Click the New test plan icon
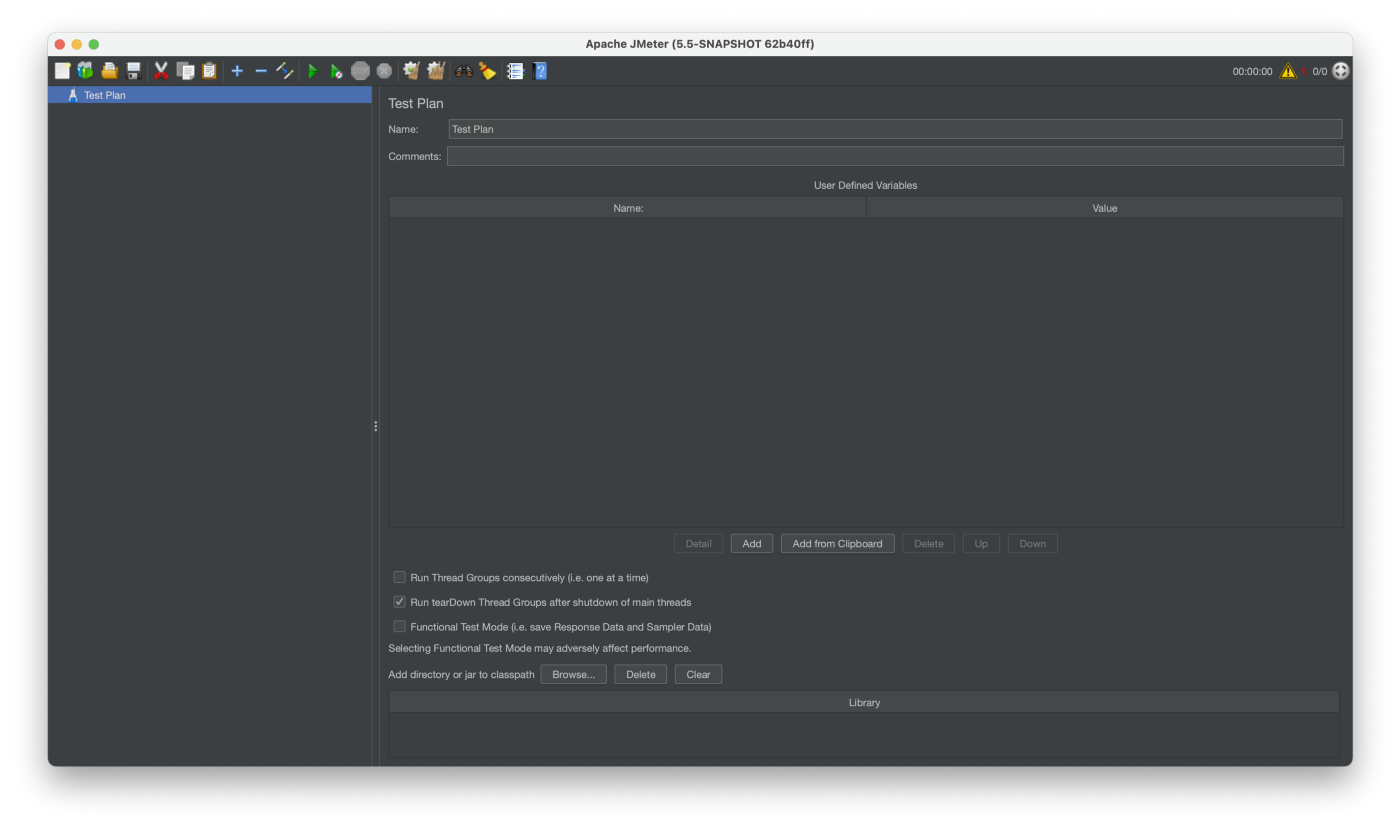This screenshot has height=829, width=1400. click(63, 71)
